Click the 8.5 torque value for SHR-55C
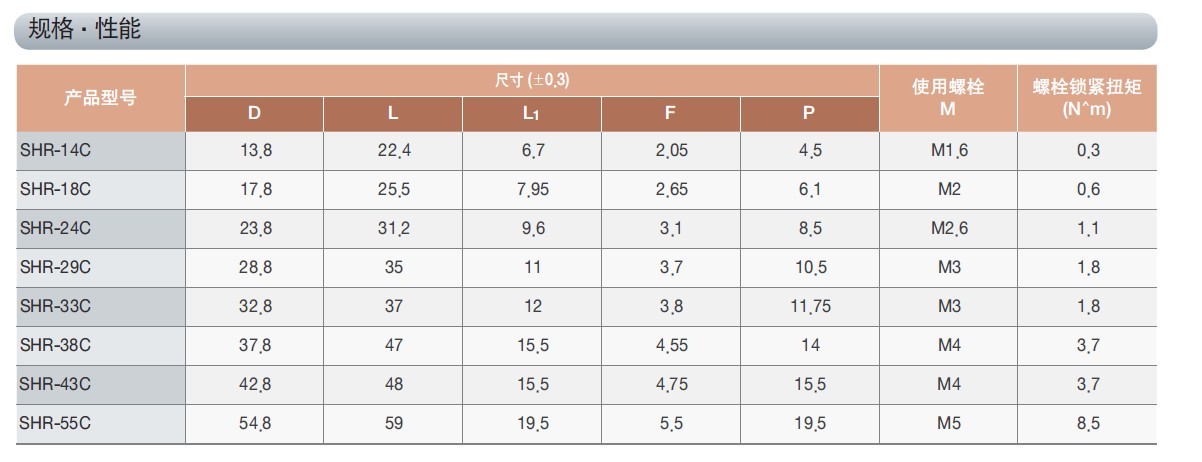 coord(1088,424)
